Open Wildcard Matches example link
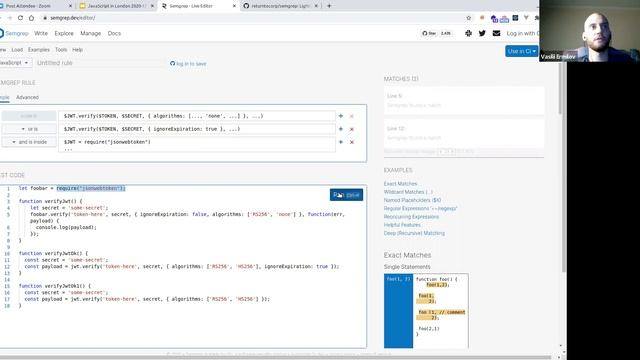This screenshot has height=360, width=640. pos(408,192)
